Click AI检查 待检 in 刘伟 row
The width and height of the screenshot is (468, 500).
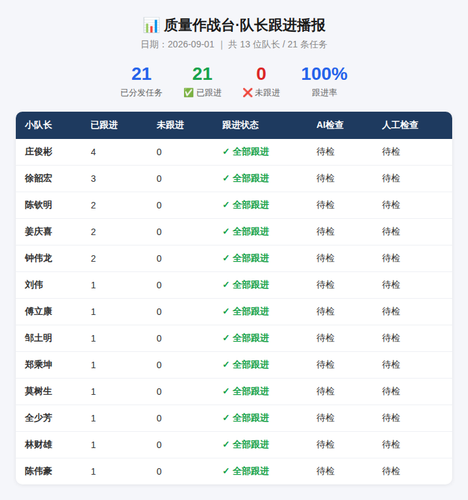coord(325,285)
